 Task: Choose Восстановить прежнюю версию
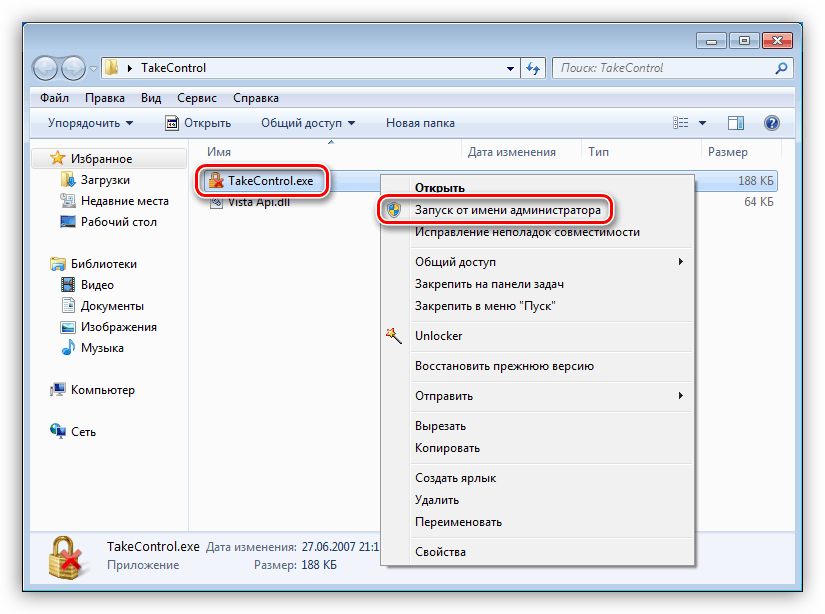point(504,366)
